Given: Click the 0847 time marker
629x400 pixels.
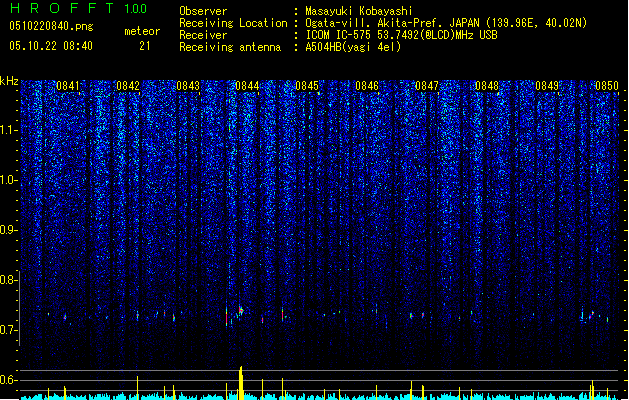Looking at the screenshot, I should [427, 86].
